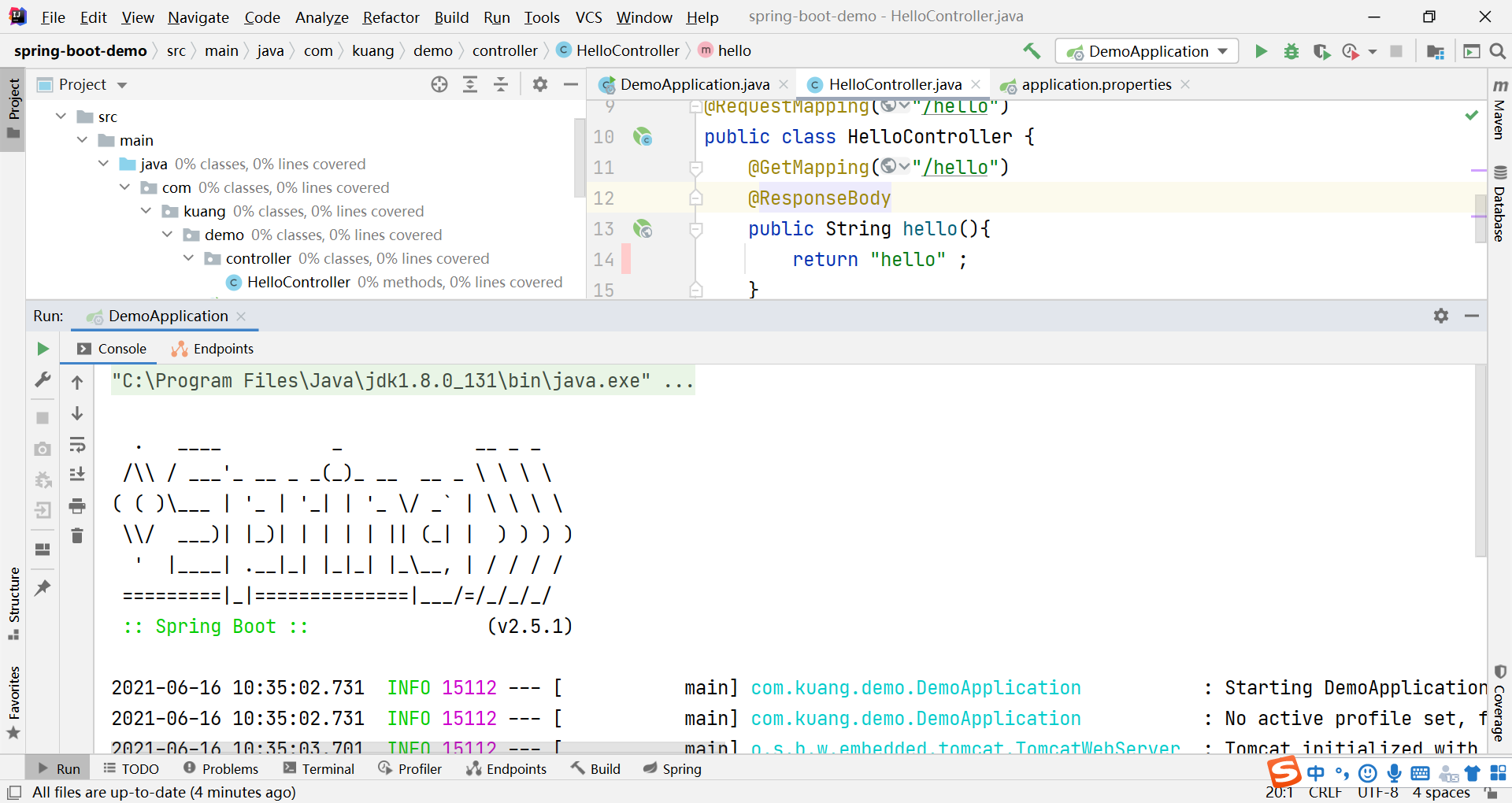
Task: Run DemoApplication with the green play button
Action: point(1261,51)
